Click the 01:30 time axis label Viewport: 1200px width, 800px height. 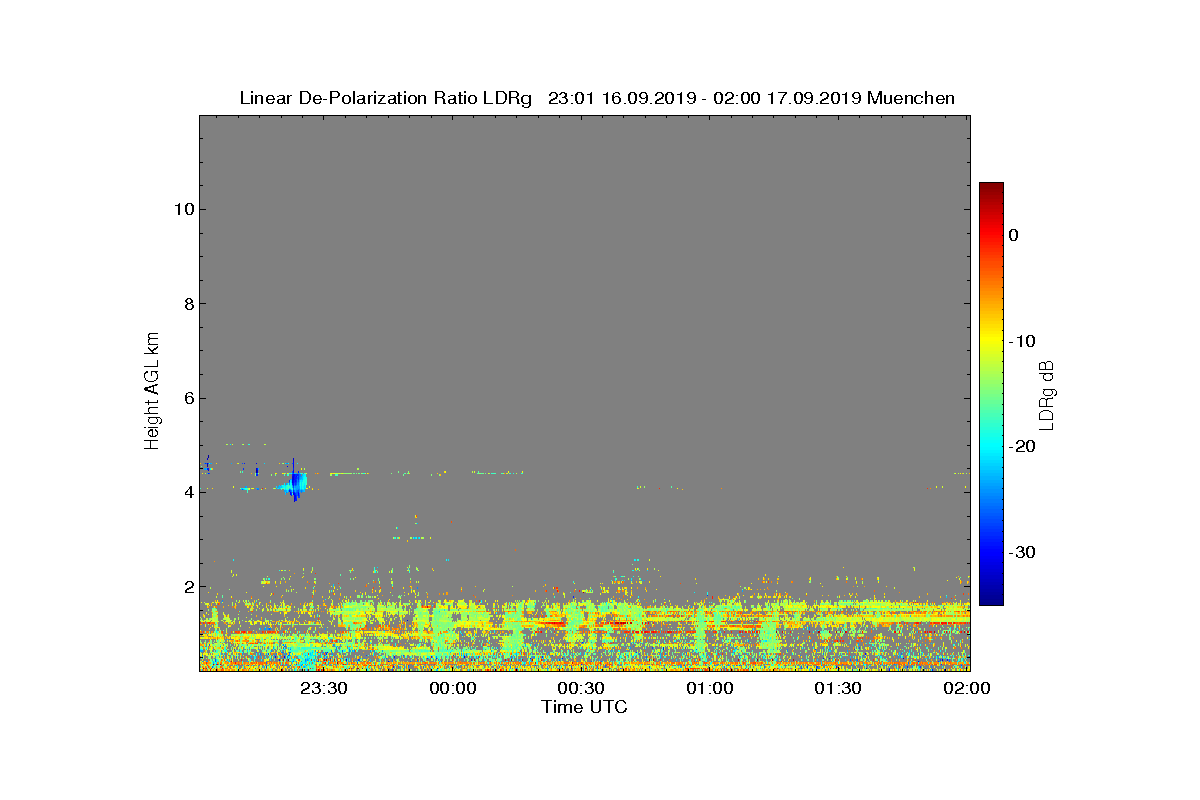coord(838,688)
